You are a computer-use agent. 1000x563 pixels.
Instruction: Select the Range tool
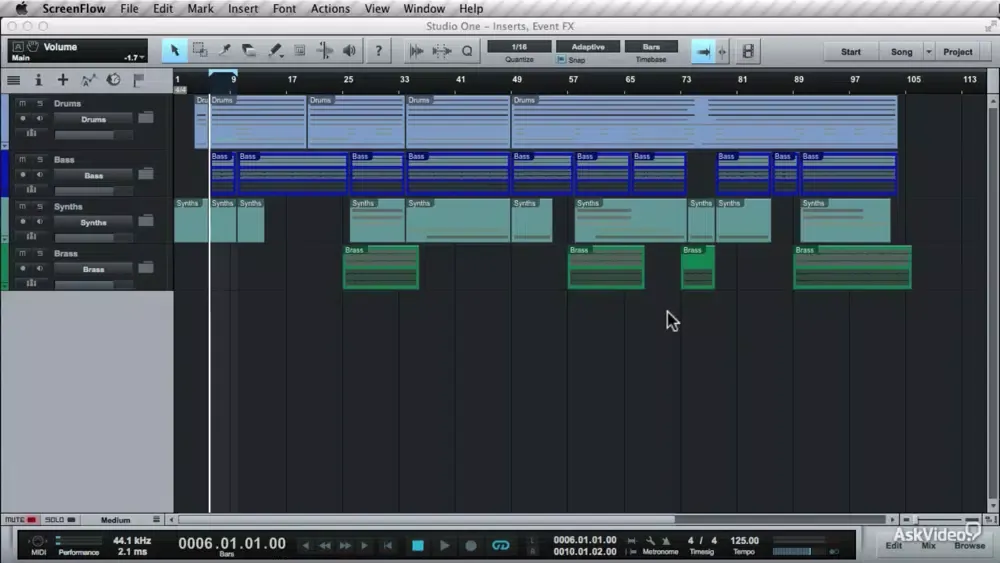(x=200, y=51)
